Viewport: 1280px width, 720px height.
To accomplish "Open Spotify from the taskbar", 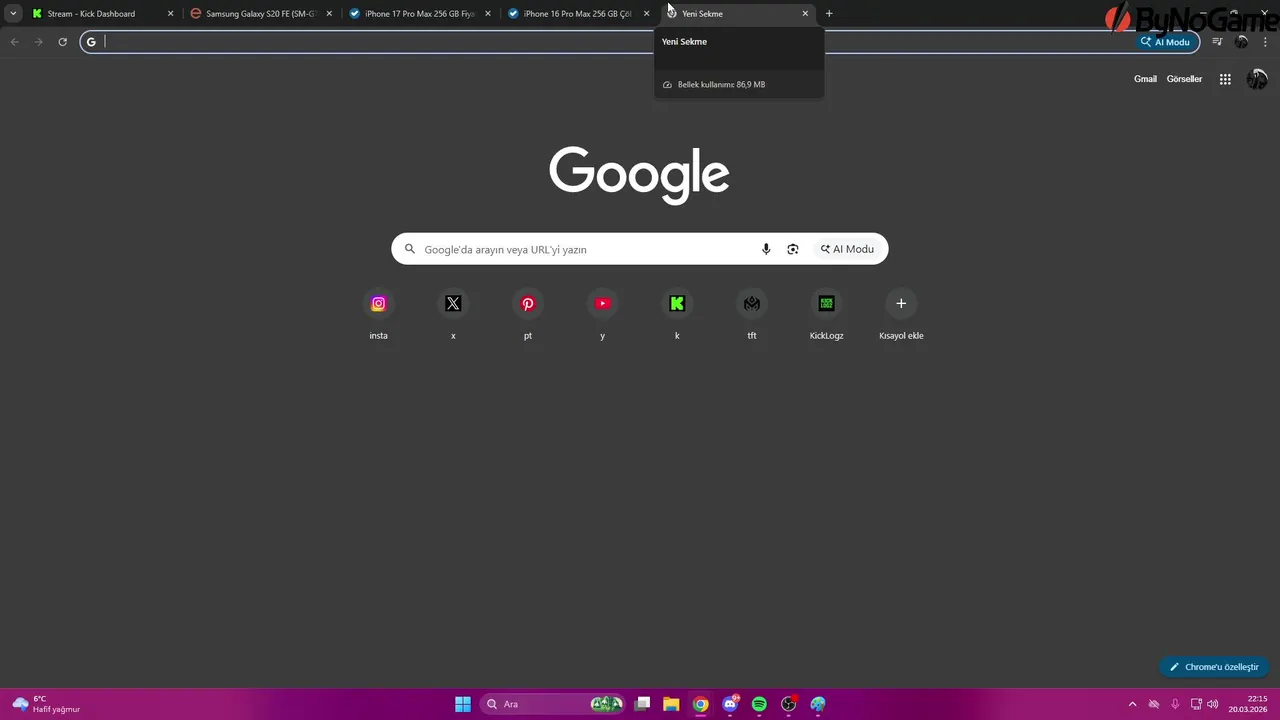I will coord(759,704).
